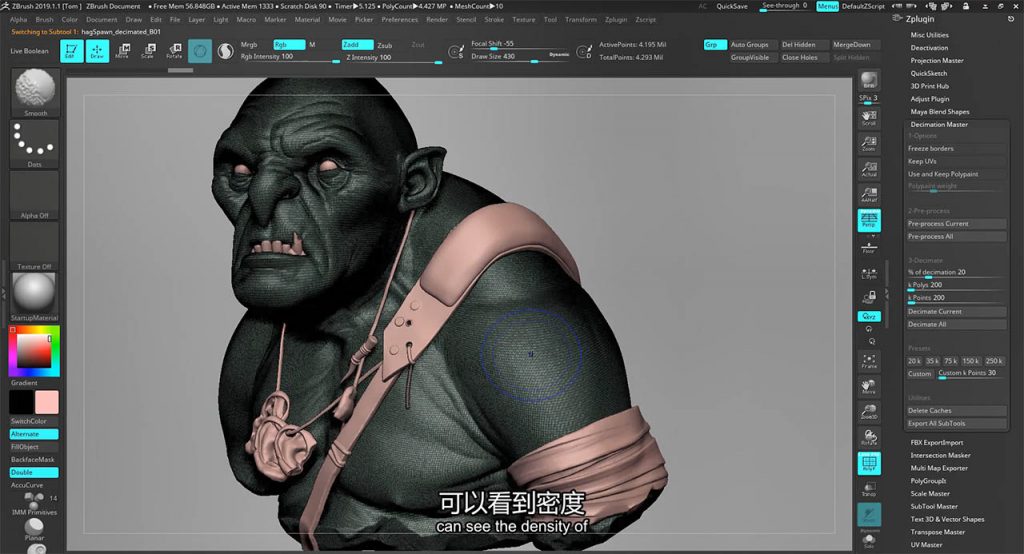1024x554 pixels.
Task: Open the Document menu
Action: pyautogui.click(x=102, y=20)
